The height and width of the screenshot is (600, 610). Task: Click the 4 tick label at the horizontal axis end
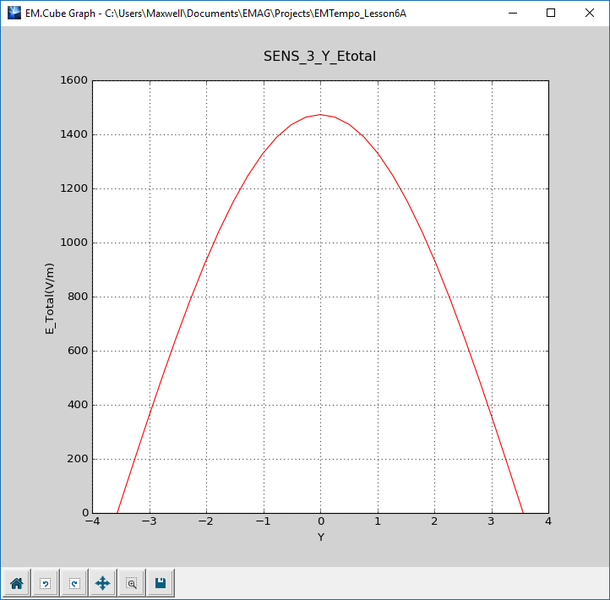[x=548, y=522]
